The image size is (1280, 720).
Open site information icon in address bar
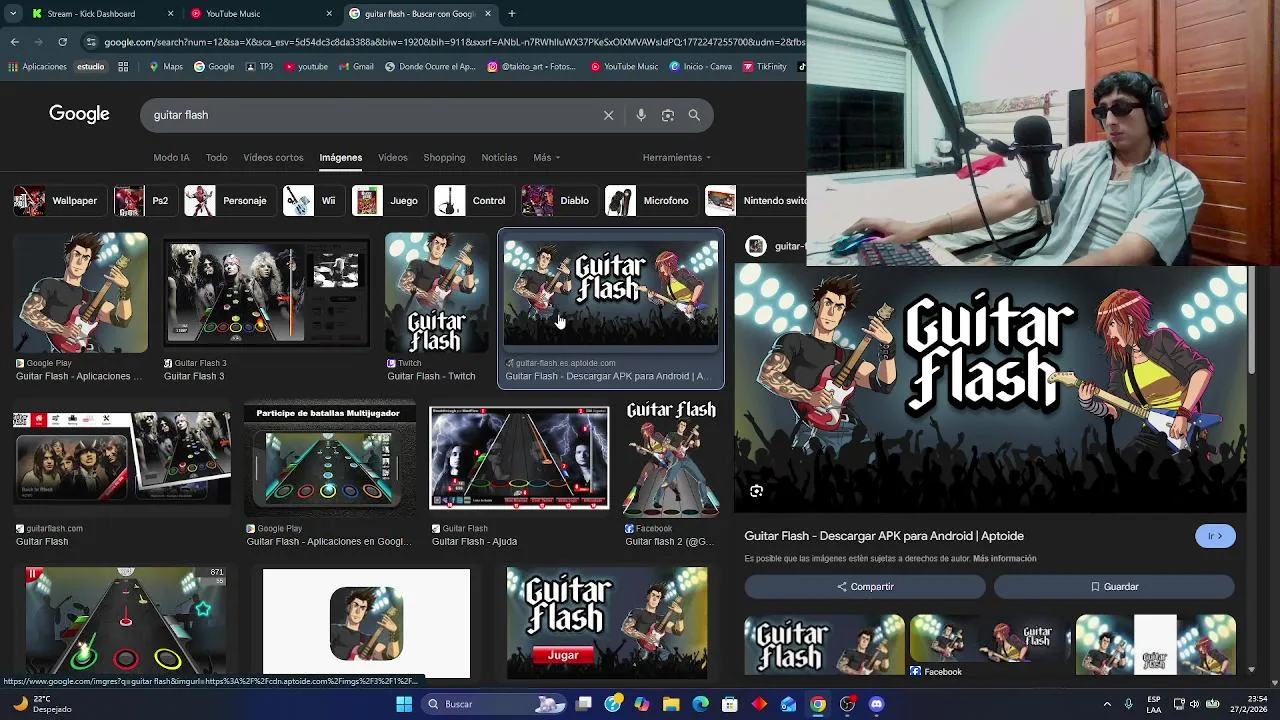[91, 42]
